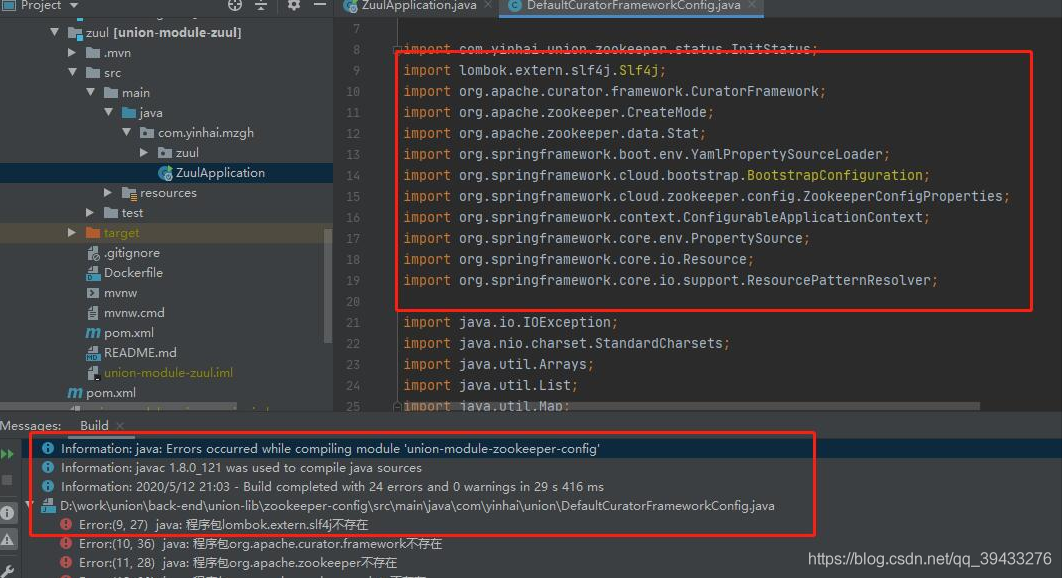This screenshot has width=1062, height=578.
Task: Close the ZuulApplication.java tab
Action: tap(489, 5)
